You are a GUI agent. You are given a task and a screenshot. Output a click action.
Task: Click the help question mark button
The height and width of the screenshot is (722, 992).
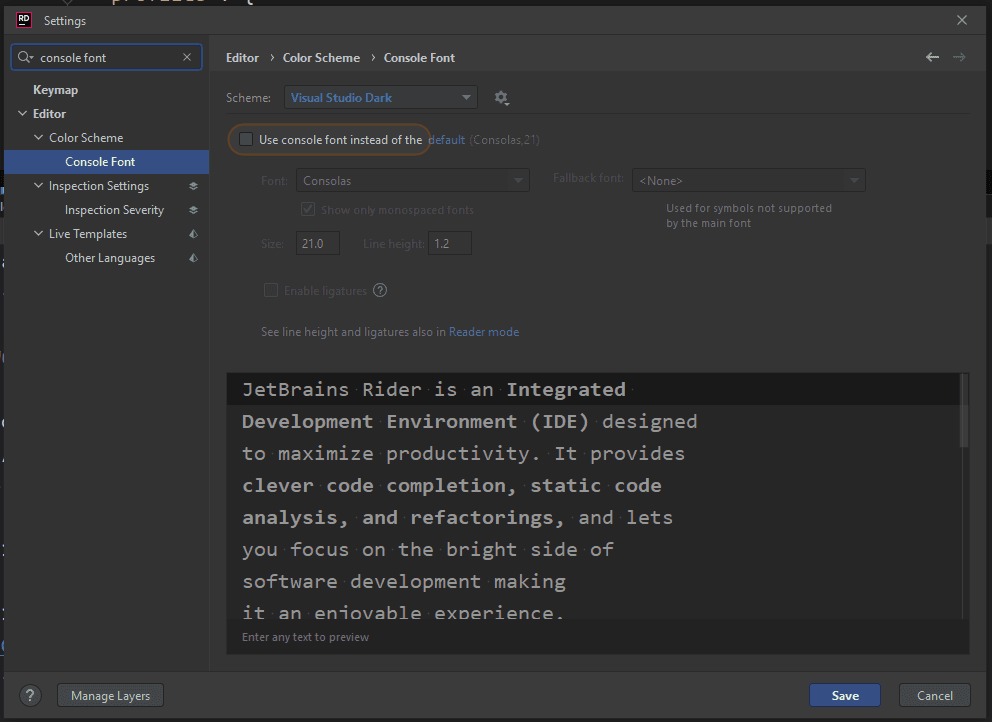click(x=30, y=696)
